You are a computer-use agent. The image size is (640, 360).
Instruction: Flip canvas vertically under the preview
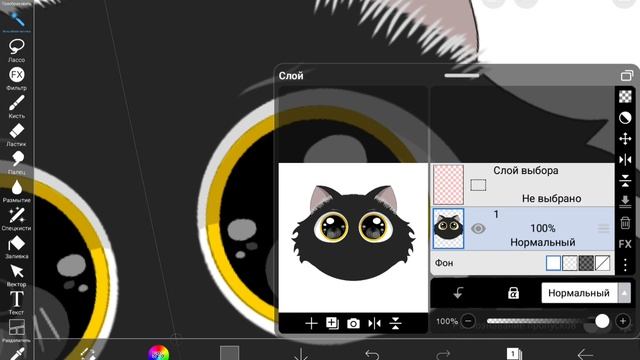(396, 324)
